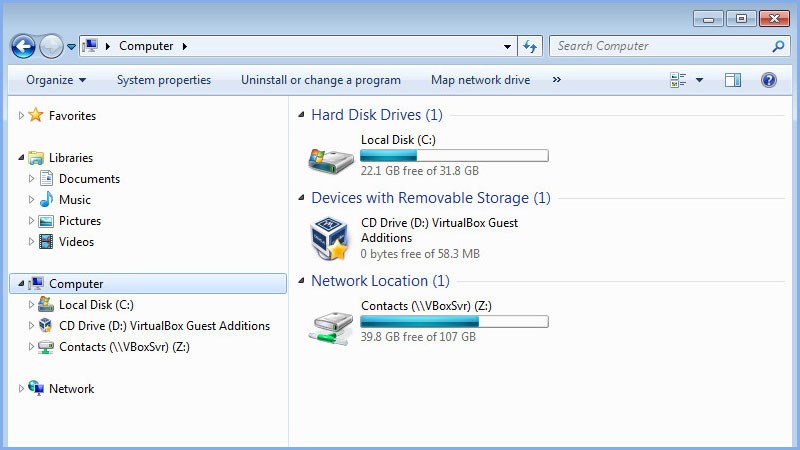Collapse the Network Location group

coord(301,281)
